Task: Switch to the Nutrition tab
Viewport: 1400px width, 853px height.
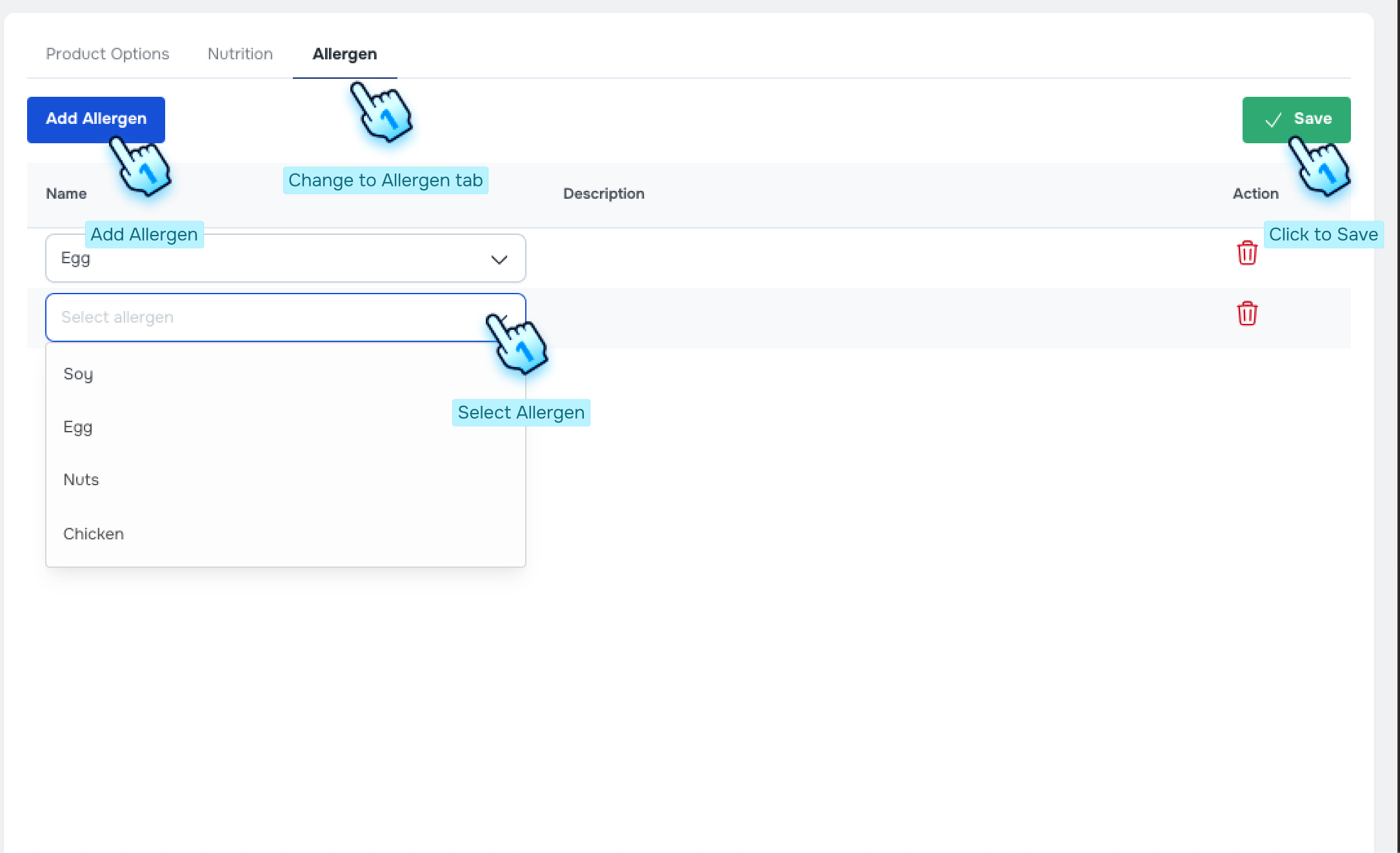Action: pos(239,54)
